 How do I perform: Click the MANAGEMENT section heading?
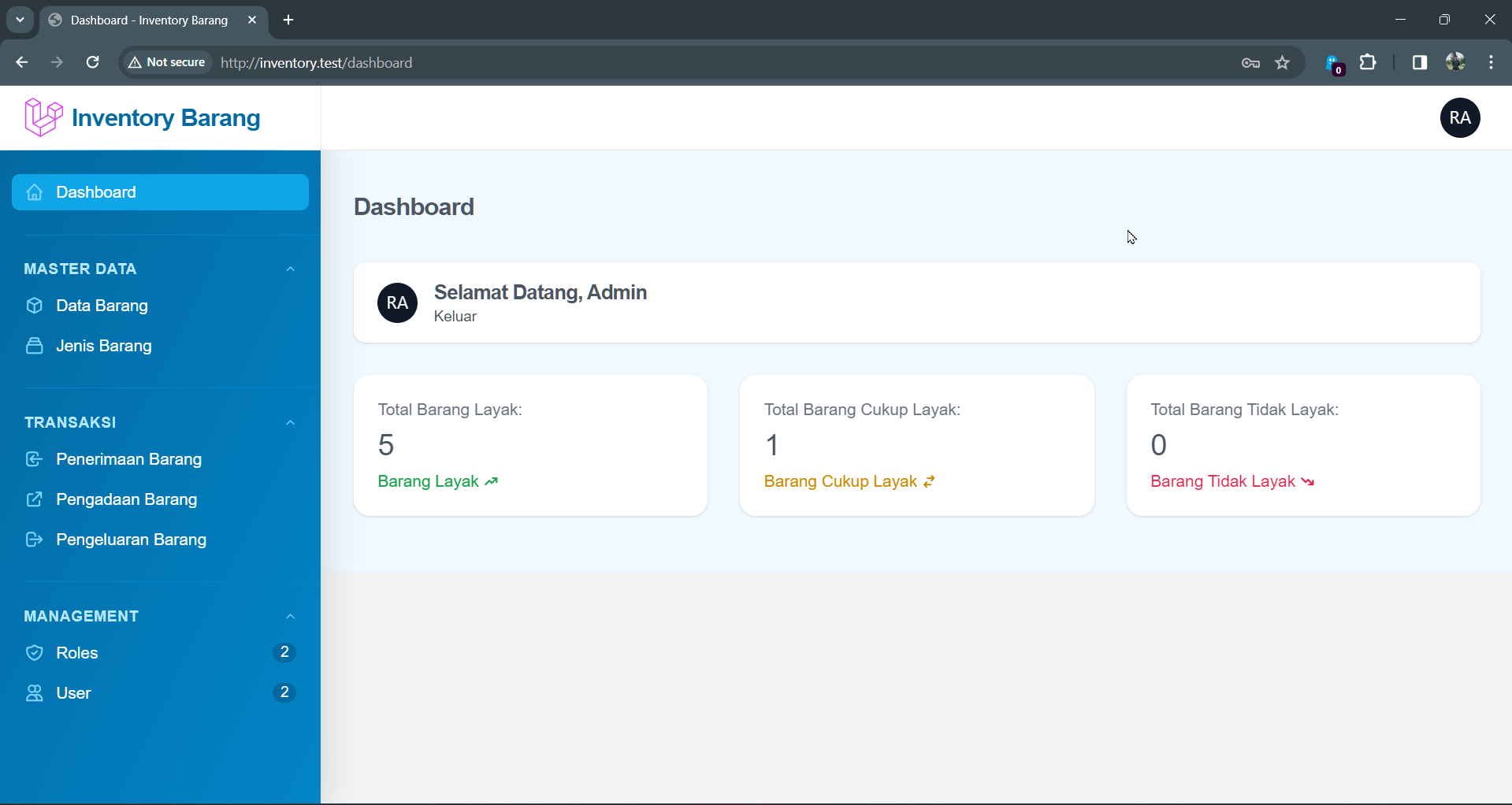click(x=81, y=617)
